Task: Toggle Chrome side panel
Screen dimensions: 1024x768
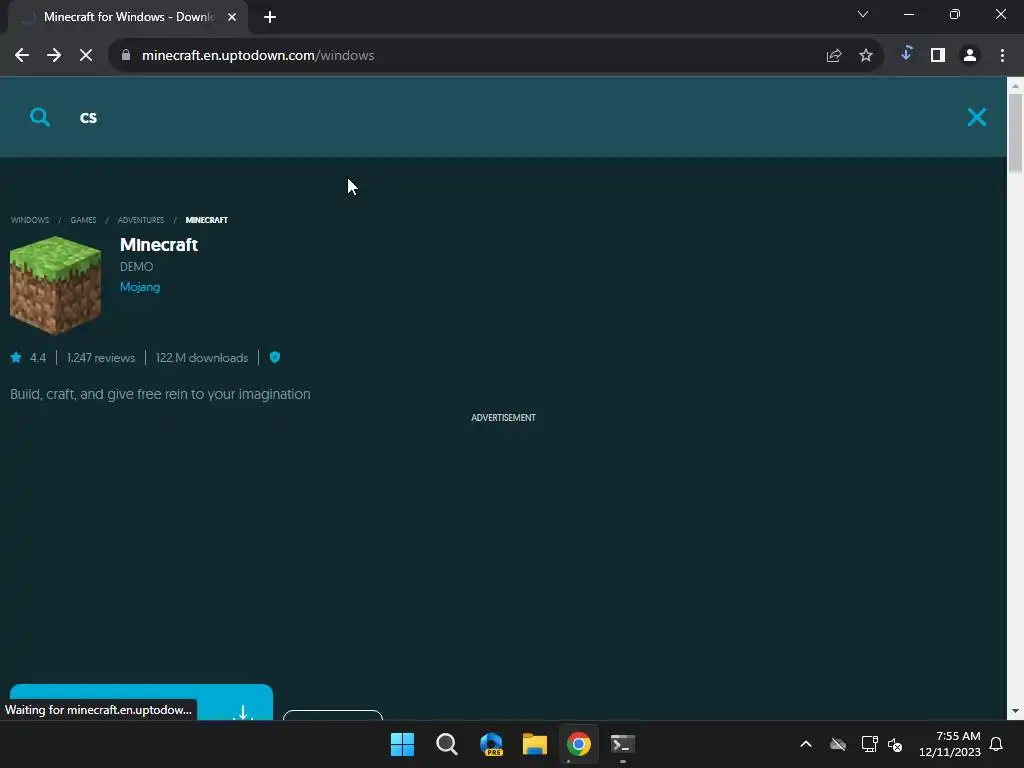Action: 938,56
